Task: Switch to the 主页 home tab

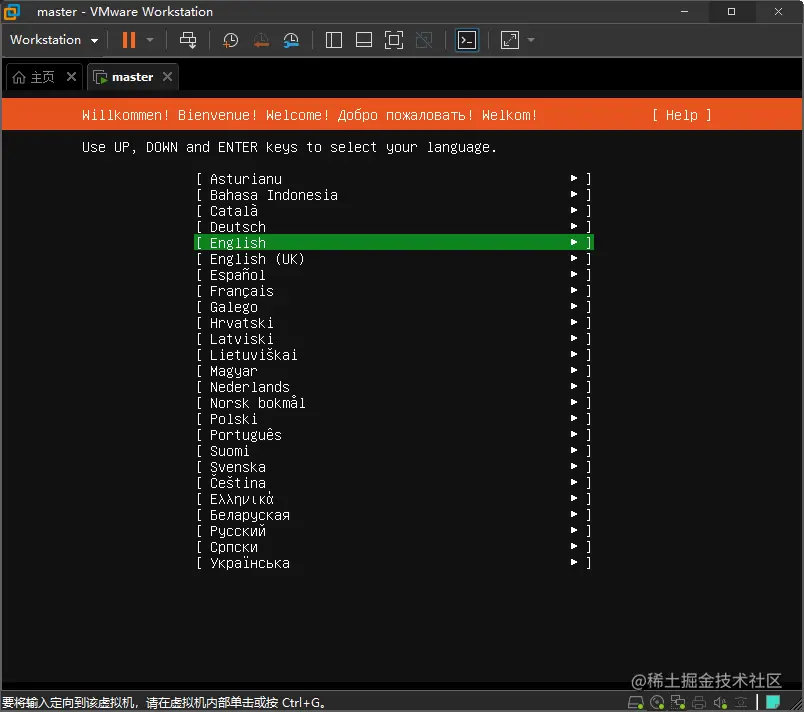Action: (x=34, y=77)
